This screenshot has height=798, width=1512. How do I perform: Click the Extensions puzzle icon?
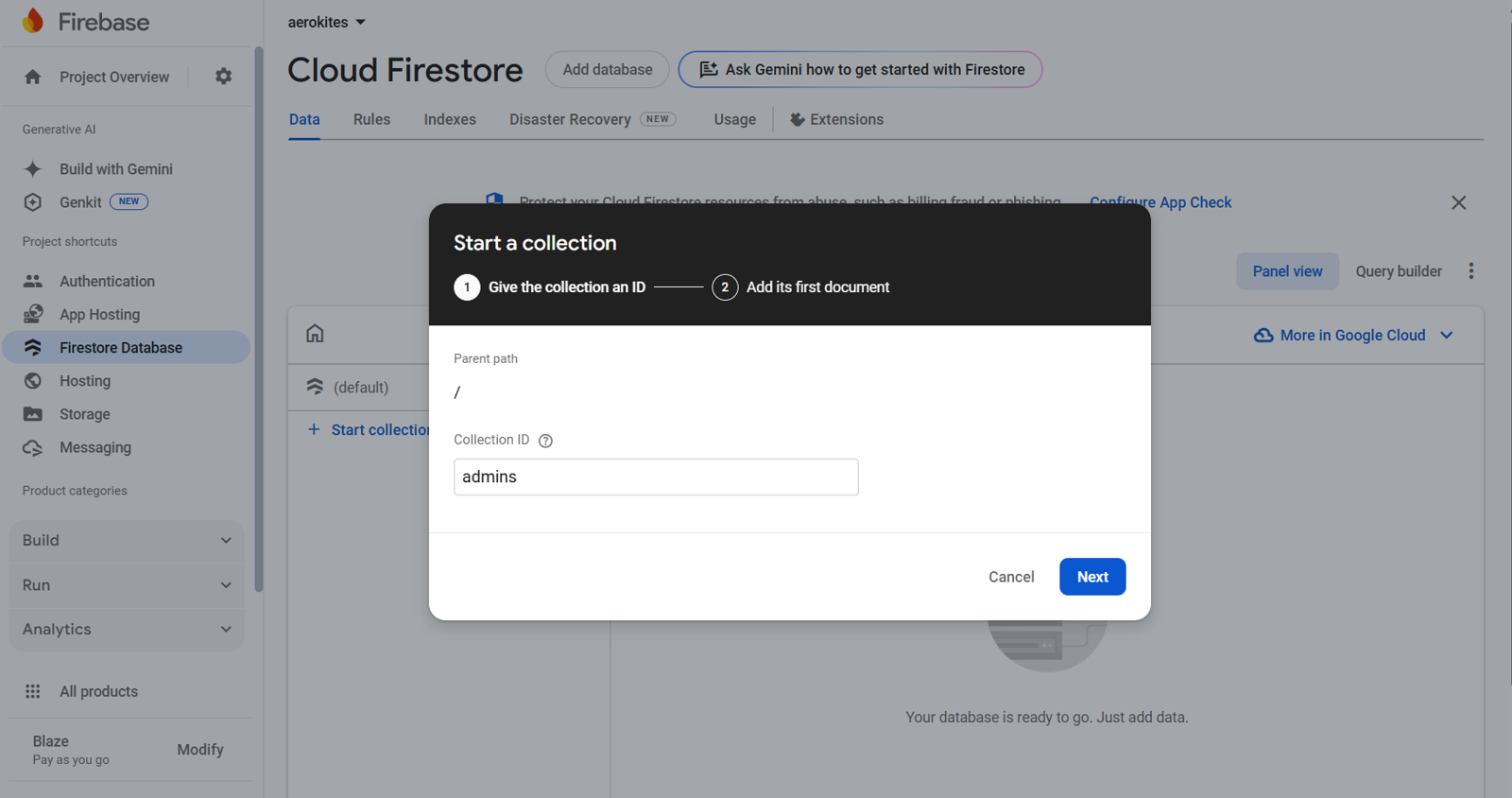(x=798, y=119)
